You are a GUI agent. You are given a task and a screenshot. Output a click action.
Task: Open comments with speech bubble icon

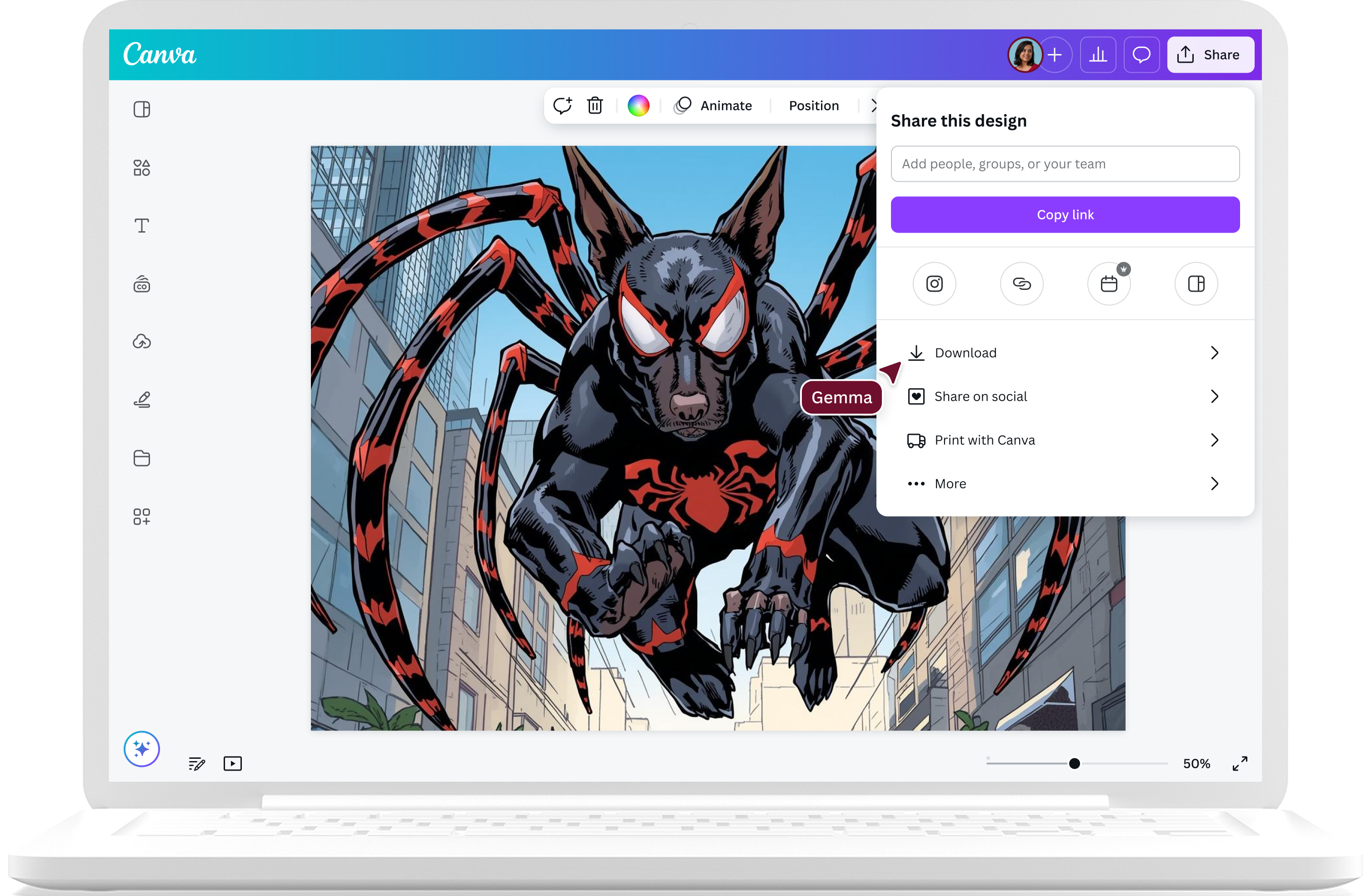[1141, 55]
